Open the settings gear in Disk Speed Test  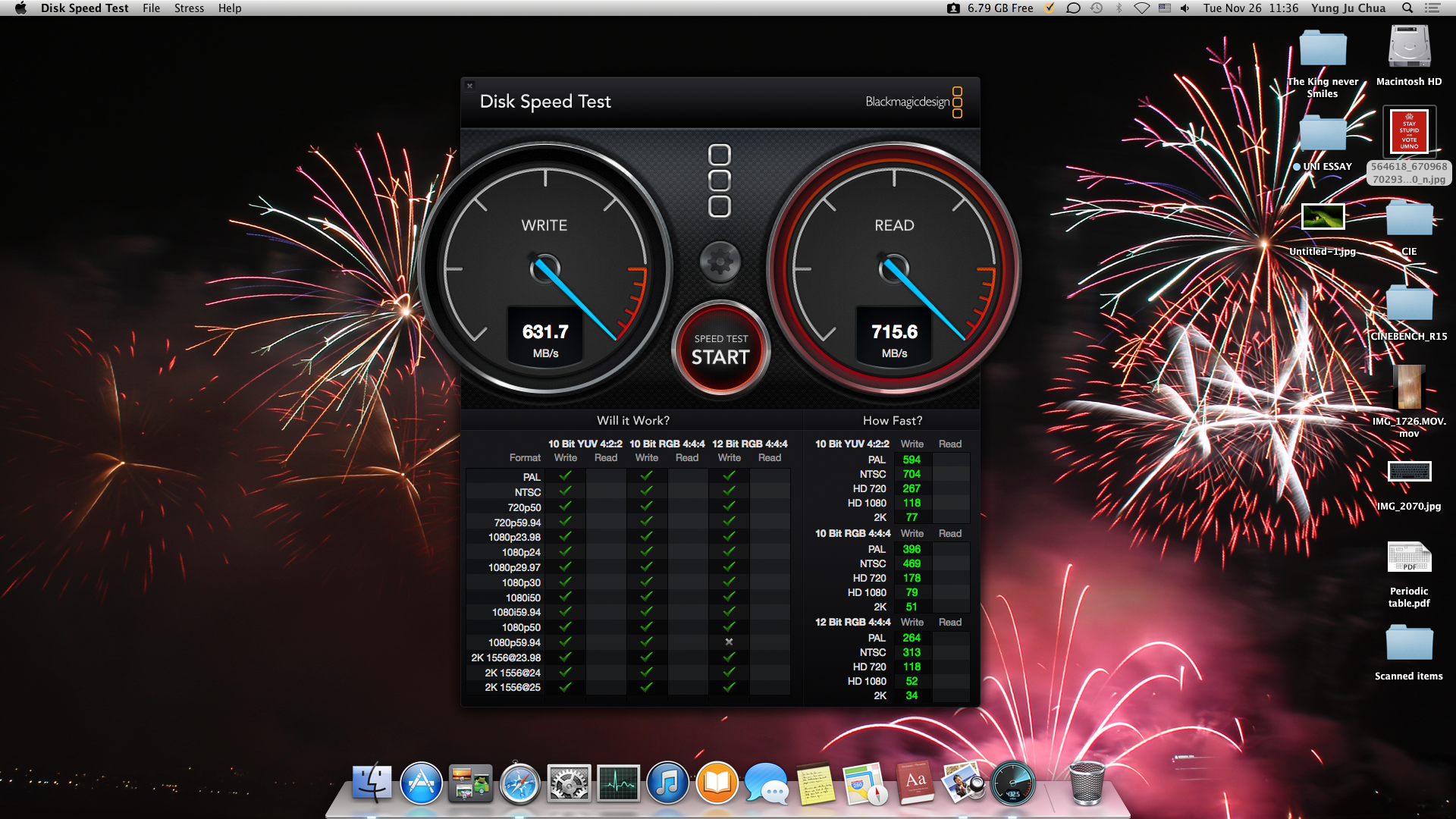click(720, 262)
